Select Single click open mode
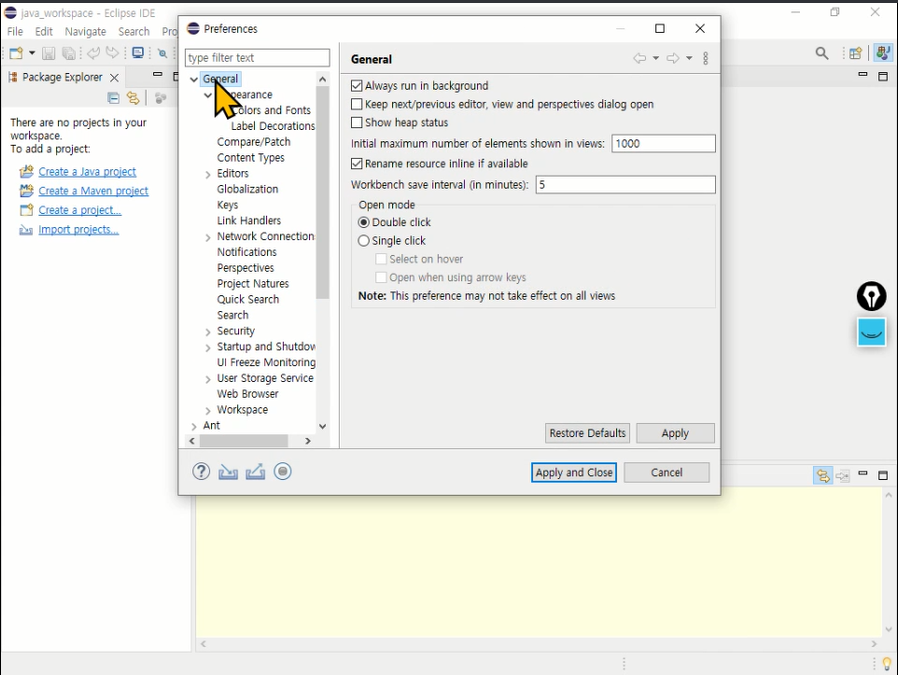The image size is (898, 675). click(x=364, y=240)
